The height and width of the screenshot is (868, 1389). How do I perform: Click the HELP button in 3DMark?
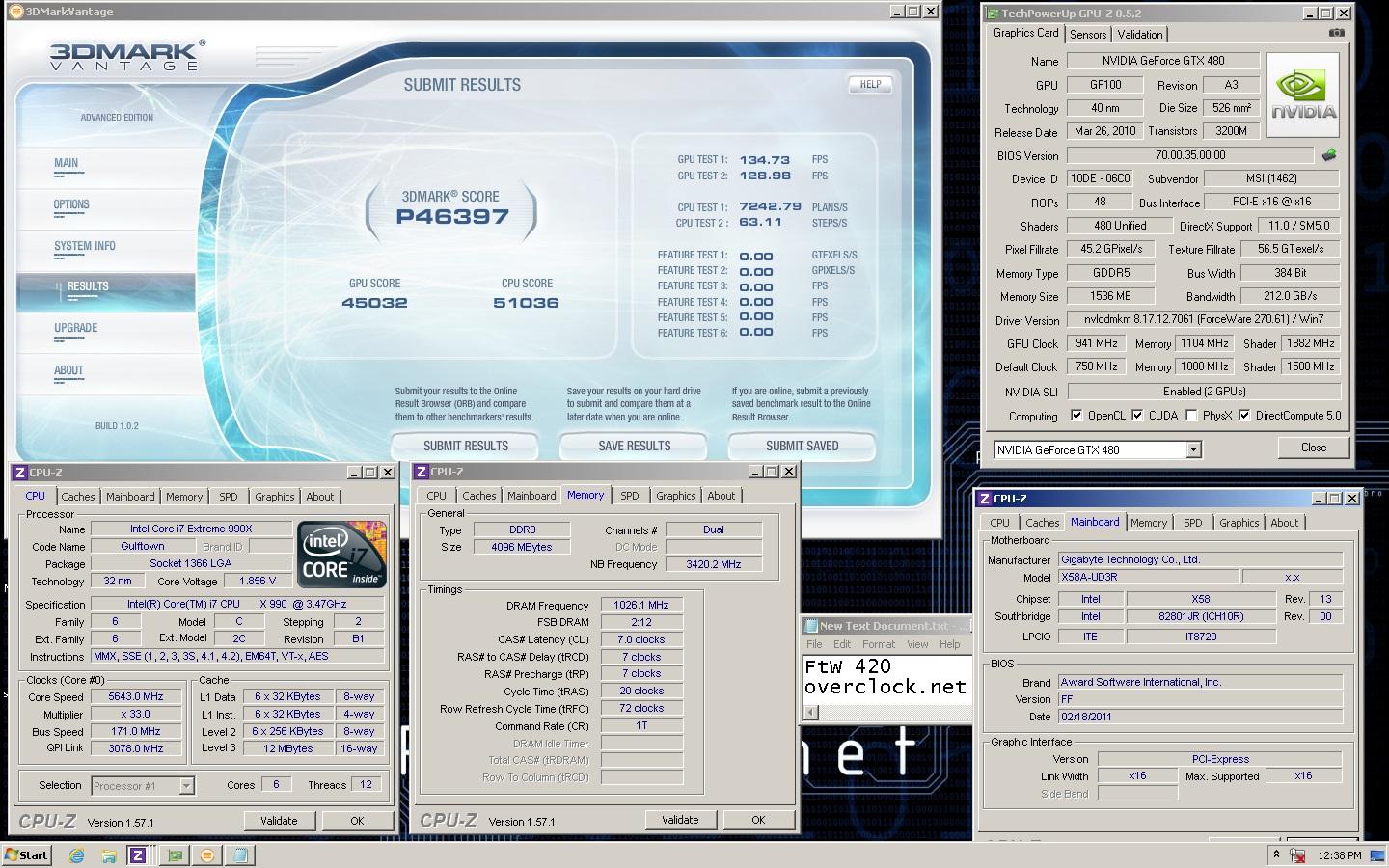pyautogui.click(x=870, y=84)
